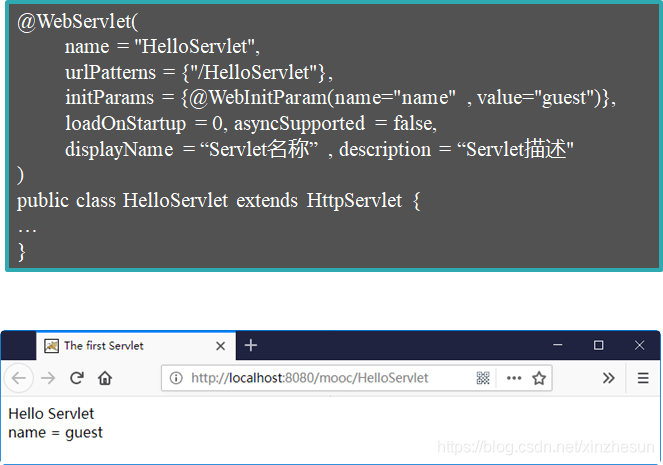Open a new tab with plus button
The width and height of the screenshot is (663, 465).
click(x=251, y=345)
